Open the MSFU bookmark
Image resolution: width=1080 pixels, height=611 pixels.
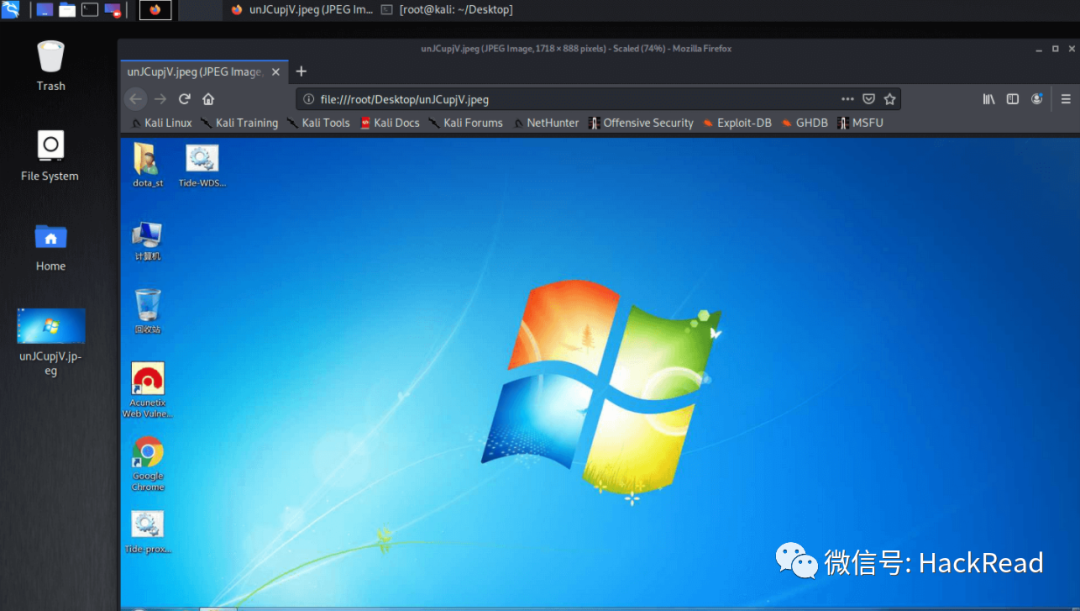tap(860, 123)
